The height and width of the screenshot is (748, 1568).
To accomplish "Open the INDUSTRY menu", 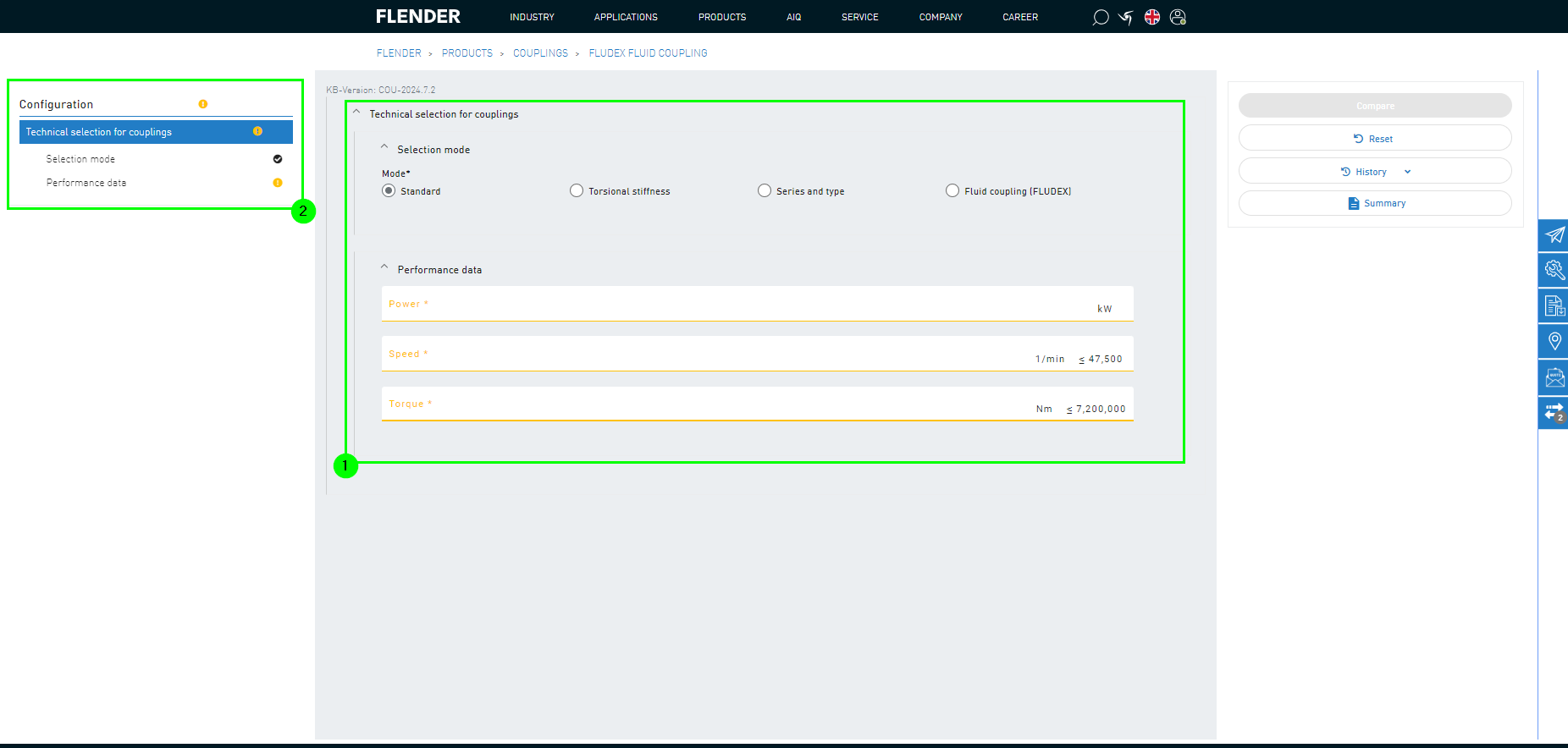I will [532, 17].
